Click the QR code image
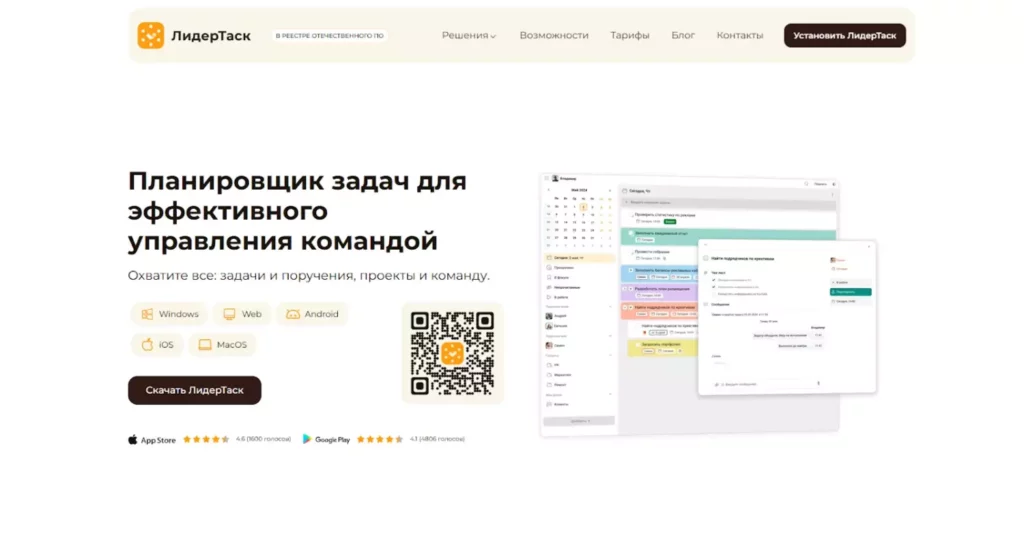The image size is (1024, 557). pyautogui.click(x=452, y=353)
